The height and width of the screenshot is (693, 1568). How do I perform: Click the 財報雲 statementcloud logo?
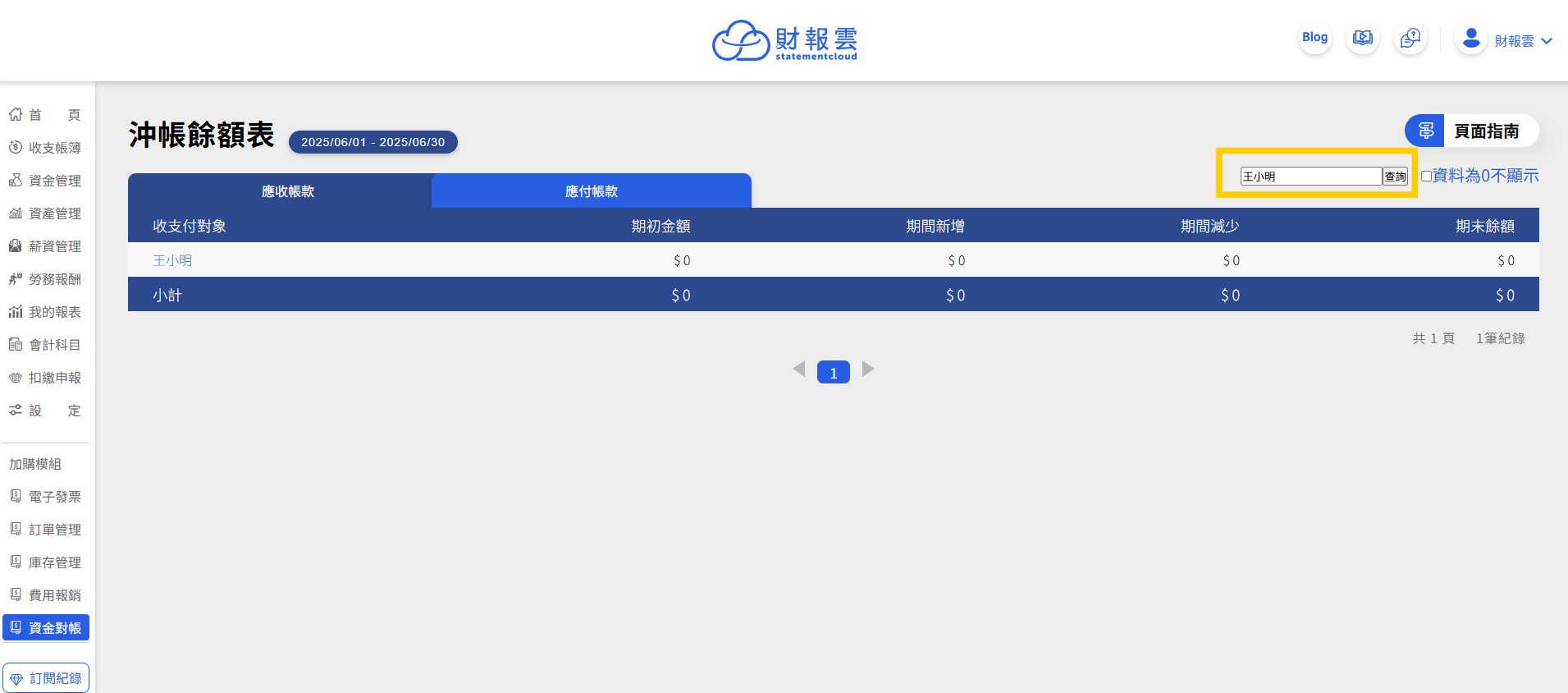point(784,40)
